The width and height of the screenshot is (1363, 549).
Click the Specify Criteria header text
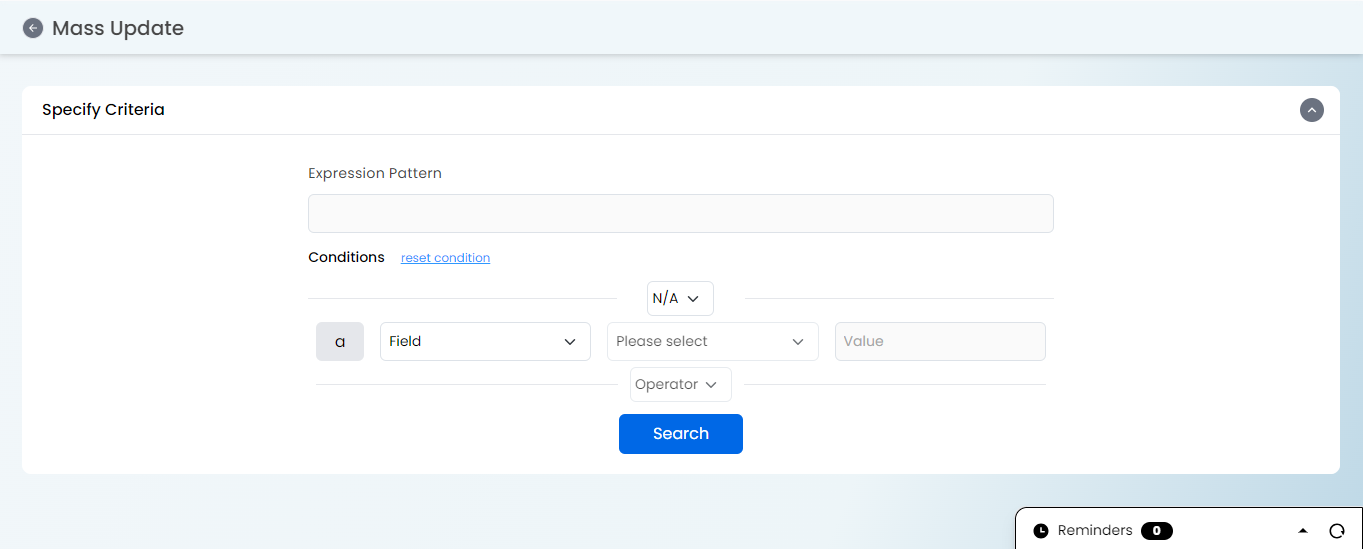[x=103, y=110]
